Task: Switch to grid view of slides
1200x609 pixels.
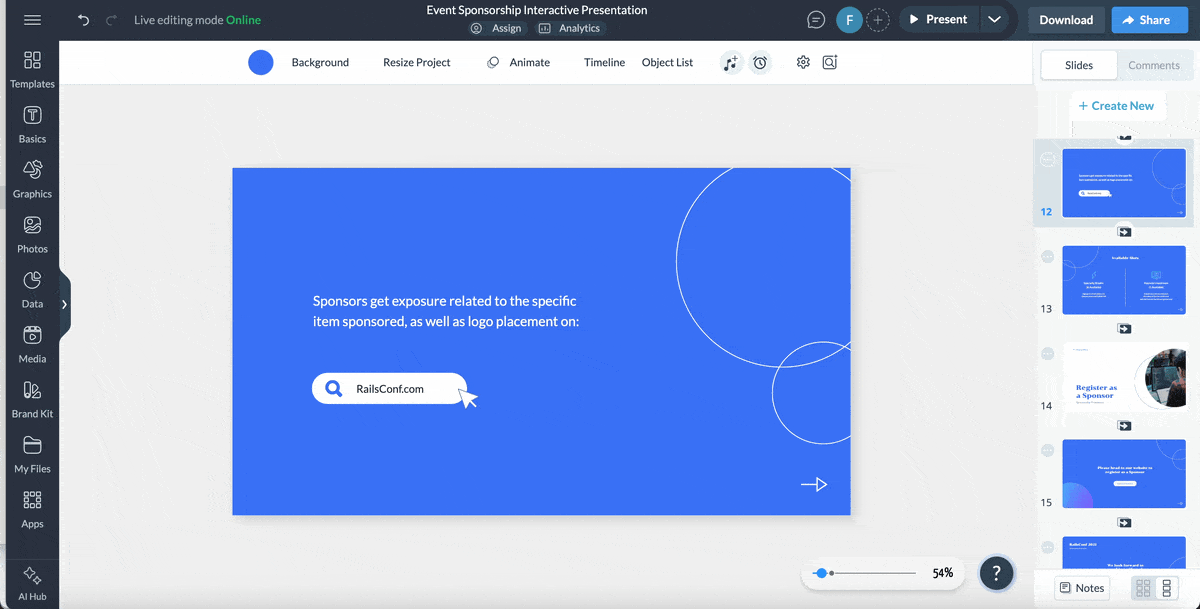Action: 1143,588
